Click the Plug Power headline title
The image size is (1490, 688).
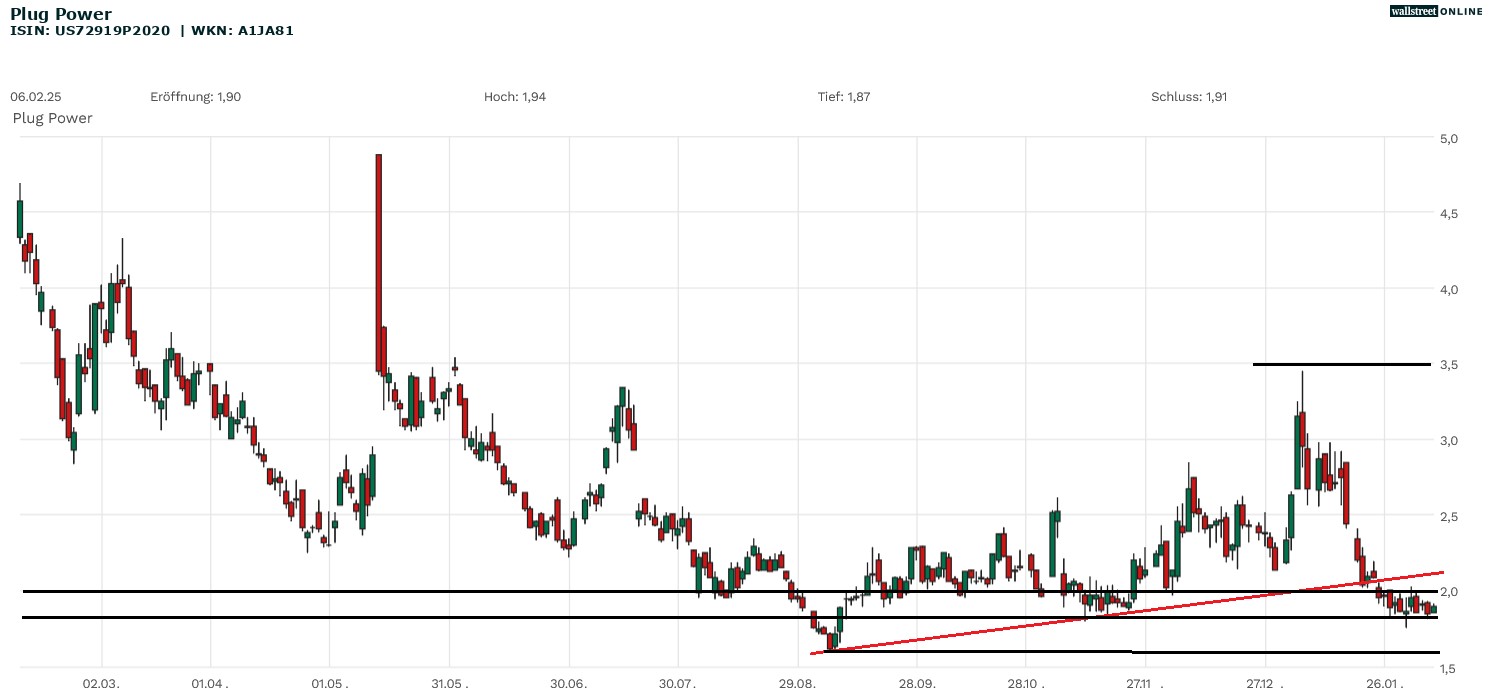(61, 14)
